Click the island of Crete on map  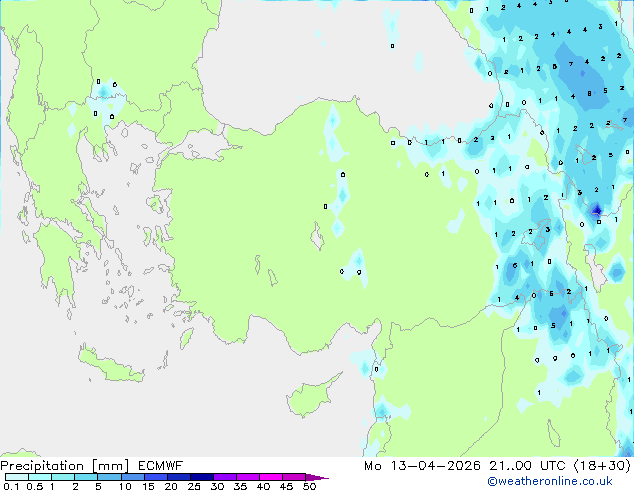coord(110,365)
